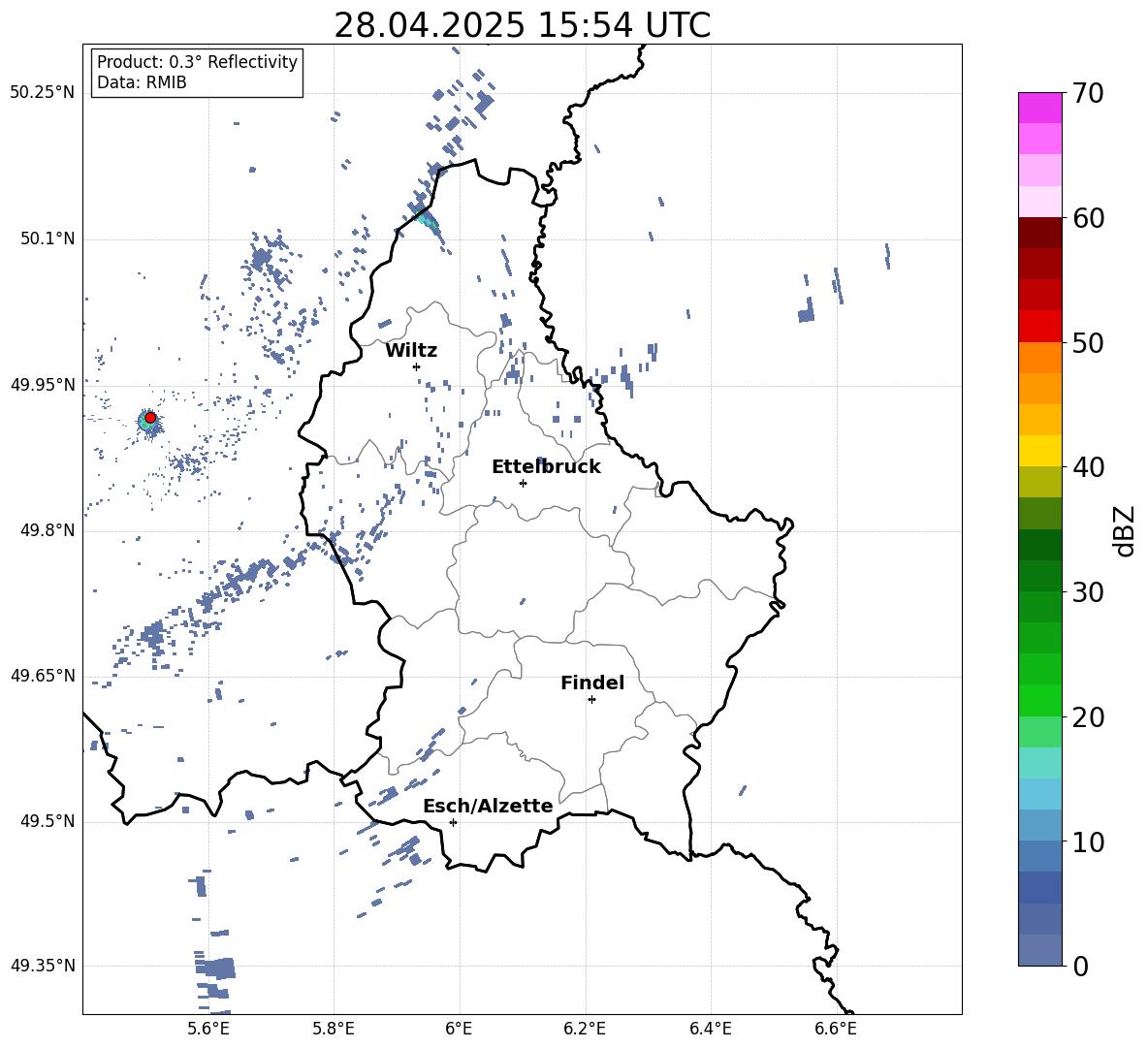1148x1048 pixels.
Task: Click the 50.25°N latitude label
Action: click(43, 93)
